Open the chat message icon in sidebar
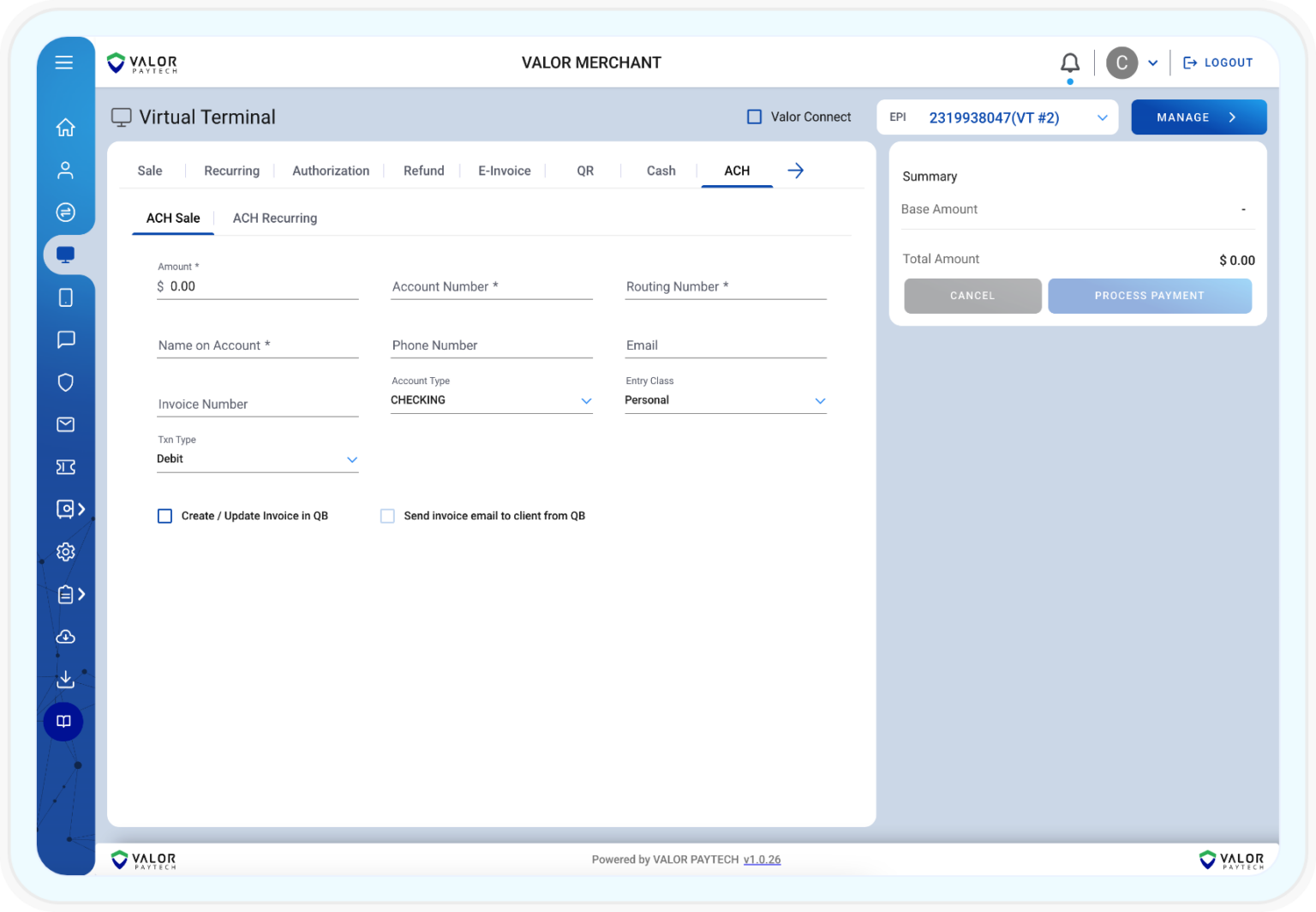The width and height of the screenshot is (1316, 912). coord(65,339)
